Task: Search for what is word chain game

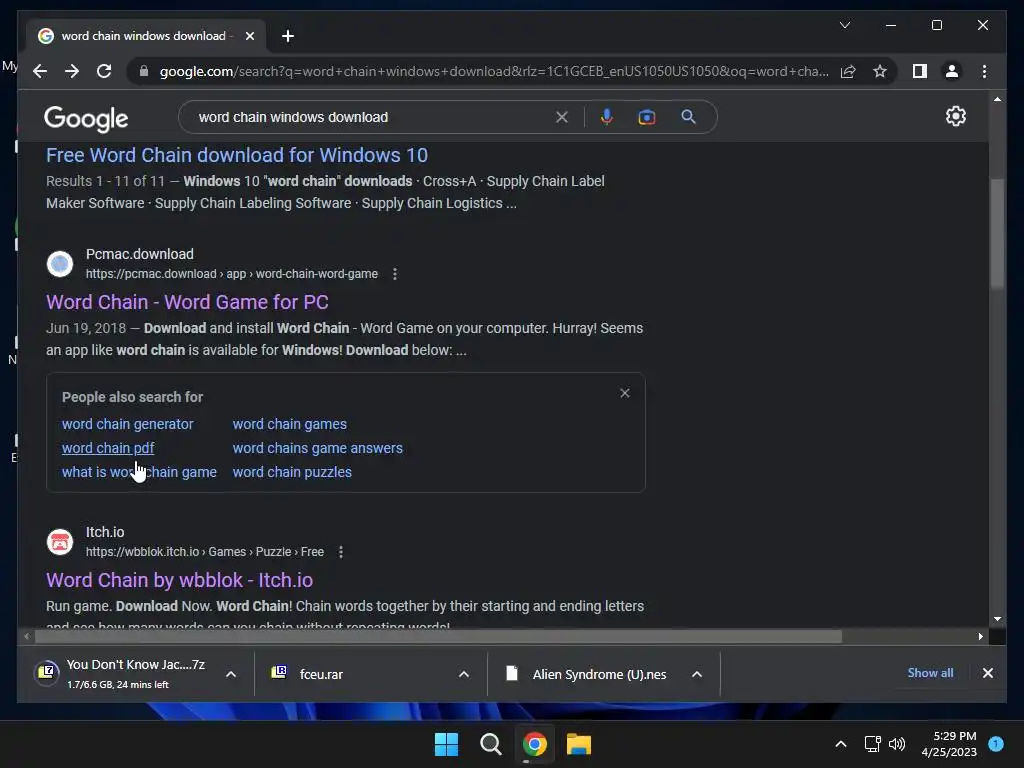Action: tap(139, 472)
